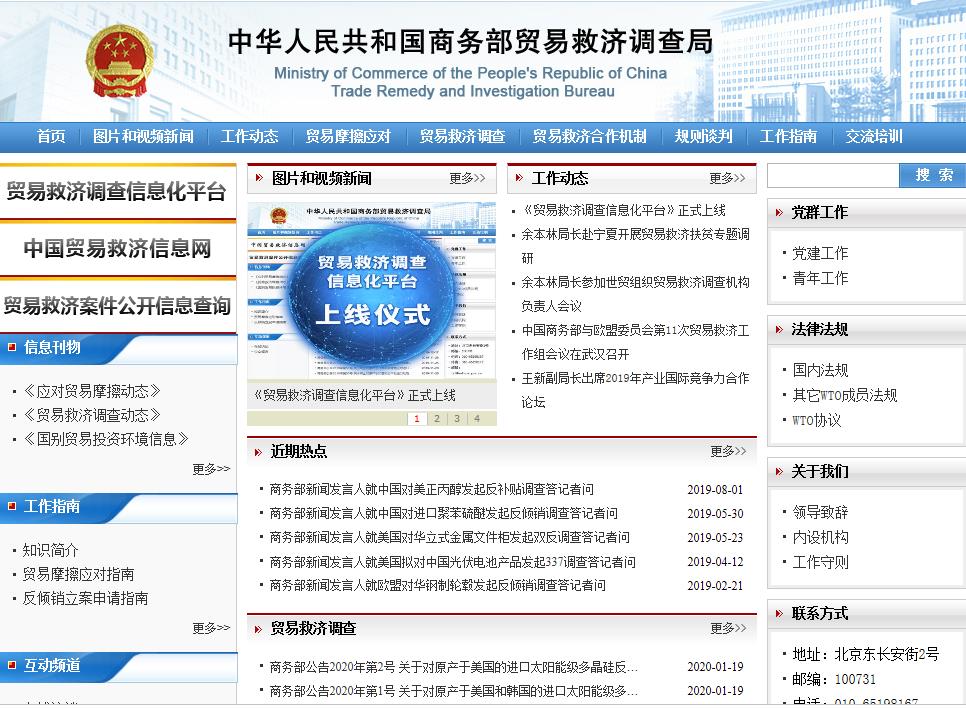Click the featured 上线仪式 carousel image
The height and width of the screenshot is (708, 966).
[371, 290]
